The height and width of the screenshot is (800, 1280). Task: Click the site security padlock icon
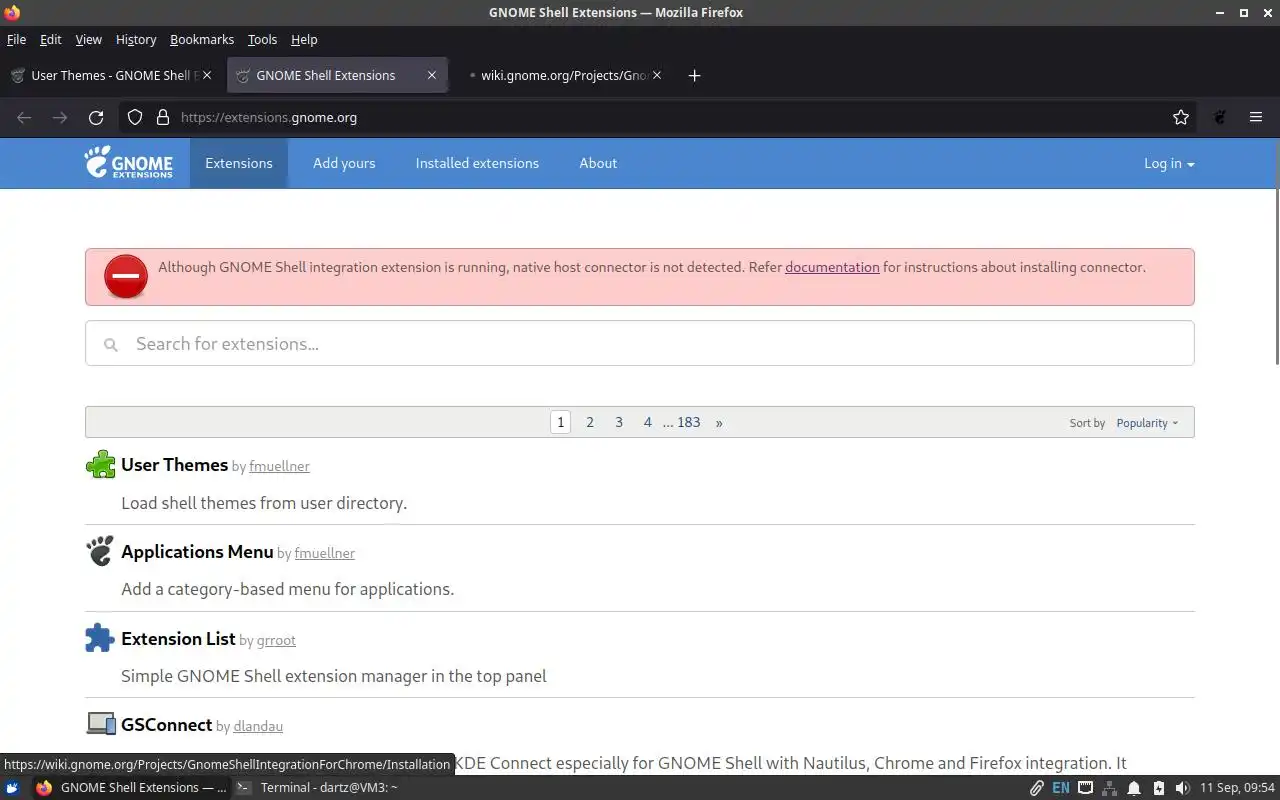click(x=163, y=117)
